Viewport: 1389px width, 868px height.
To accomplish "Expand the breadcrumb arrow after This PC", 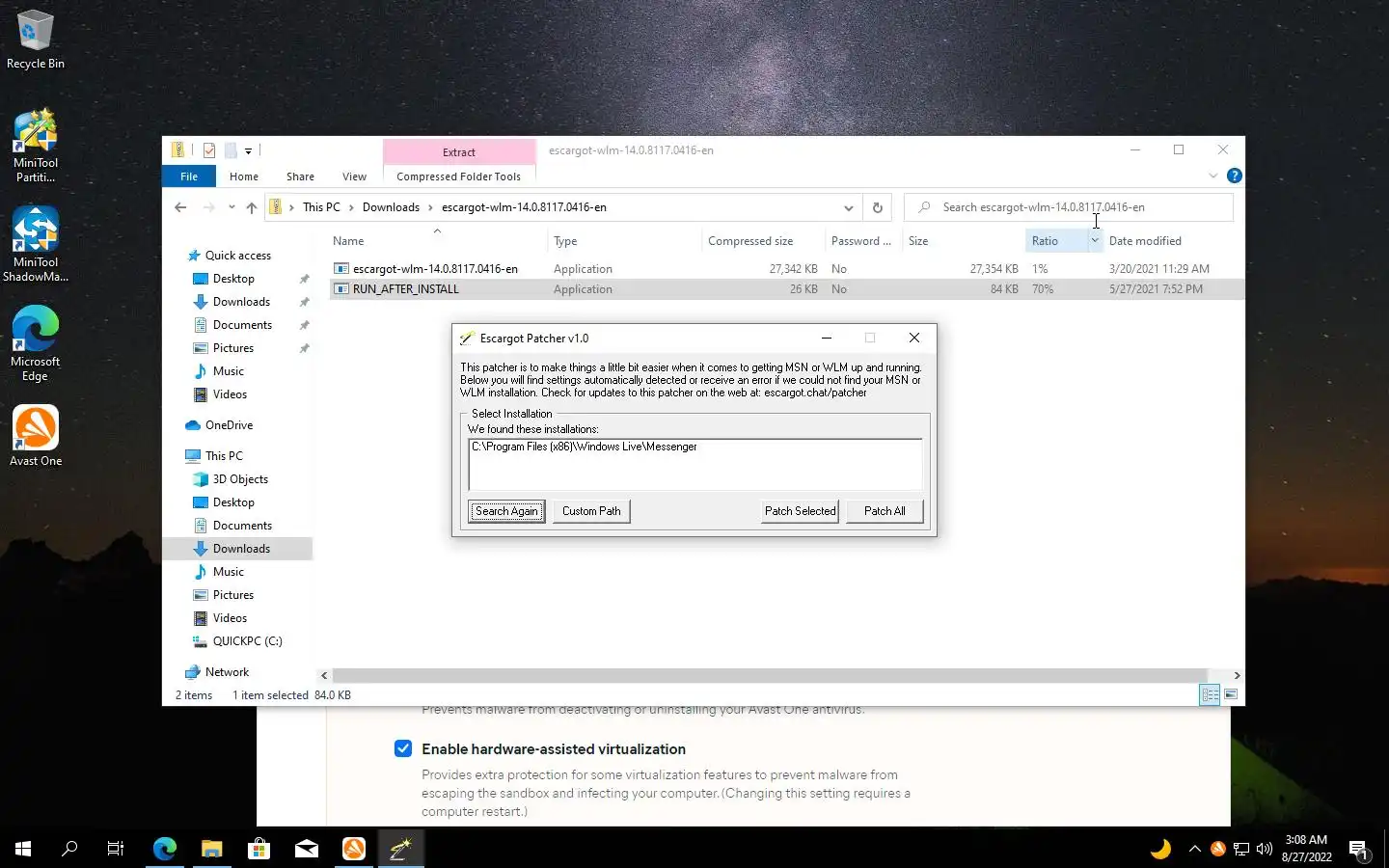I will point(351,207).
